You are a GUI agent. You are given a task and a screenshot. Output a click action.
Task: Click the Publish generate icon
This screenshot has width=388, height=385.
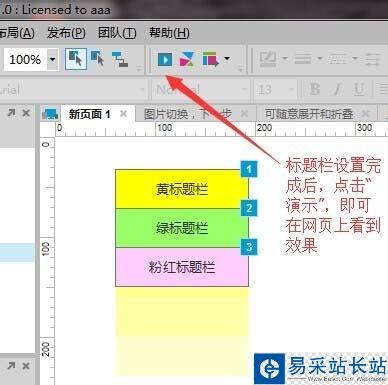(x=210, y=59)
